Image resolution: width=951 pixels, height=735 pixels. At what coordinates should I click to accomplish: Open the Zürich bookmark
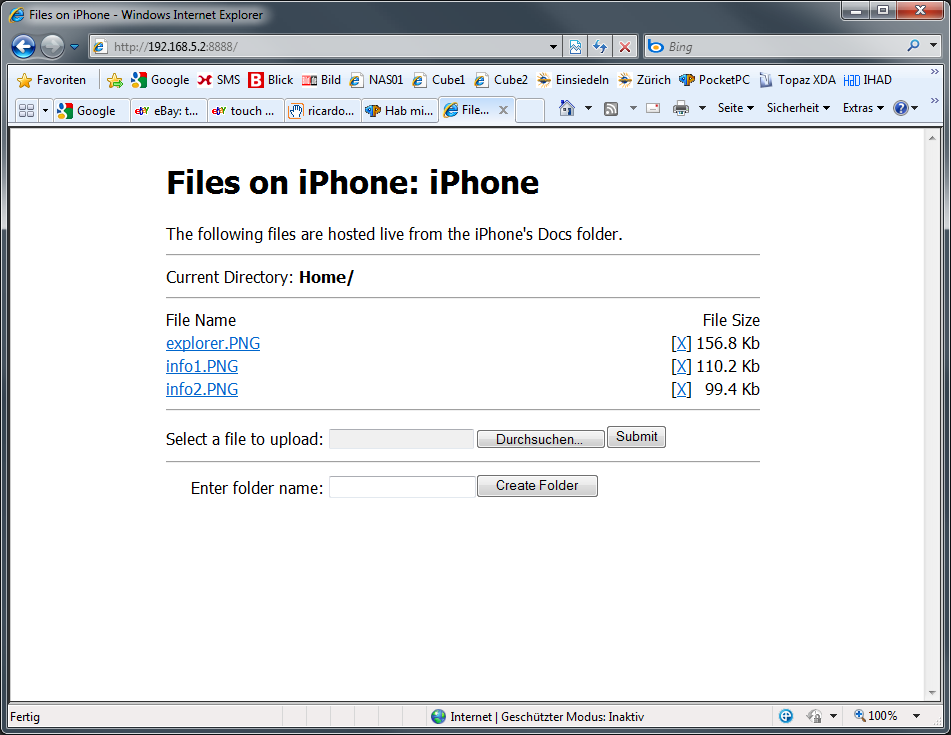(x=644, y=80)
